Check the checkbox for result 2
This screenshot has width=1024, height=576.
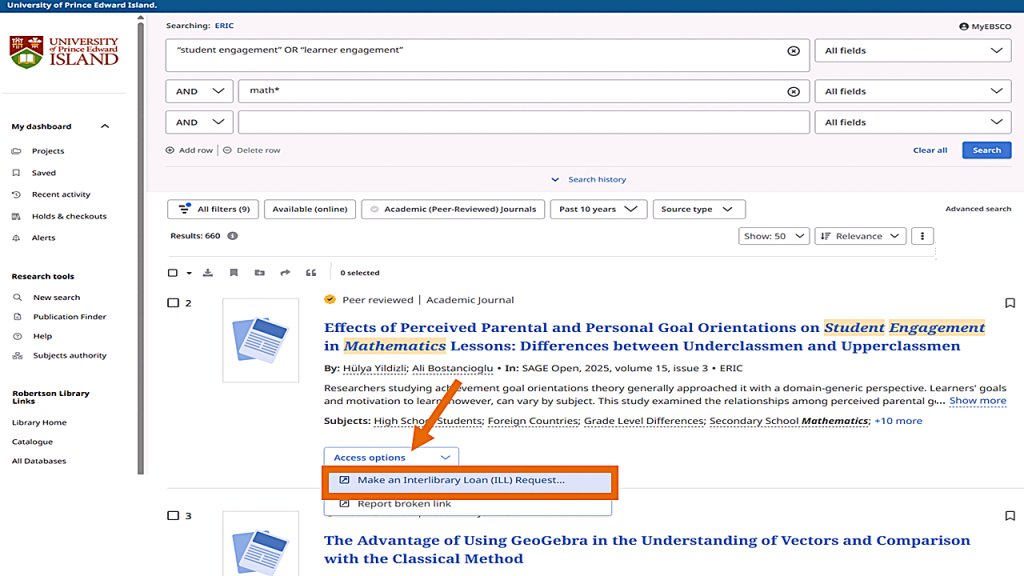click(173, 303)
